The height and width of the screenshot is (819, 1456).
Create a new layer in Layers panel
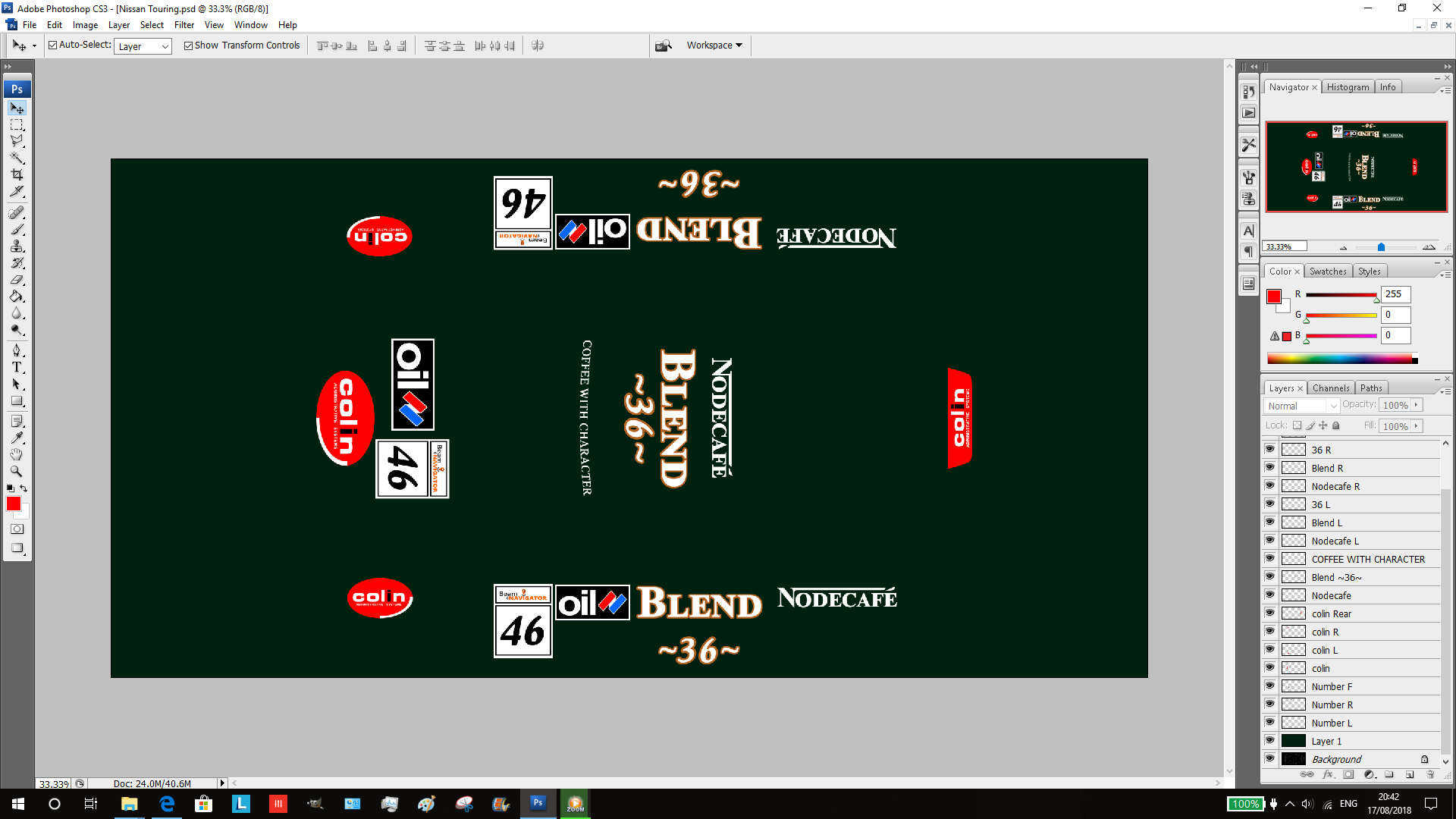click(1410, 775)
